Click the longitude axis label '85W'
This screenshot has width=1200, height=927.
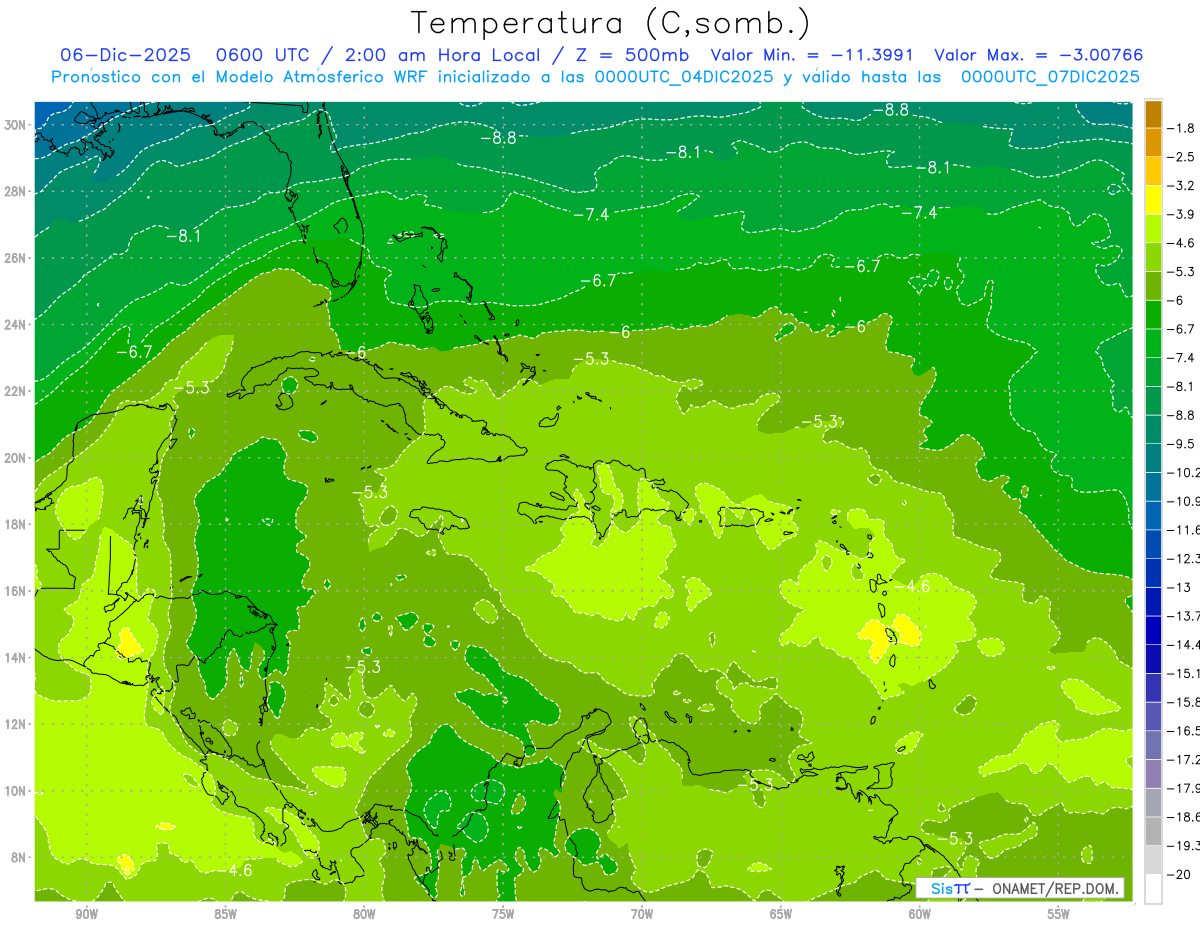point(225,914)
